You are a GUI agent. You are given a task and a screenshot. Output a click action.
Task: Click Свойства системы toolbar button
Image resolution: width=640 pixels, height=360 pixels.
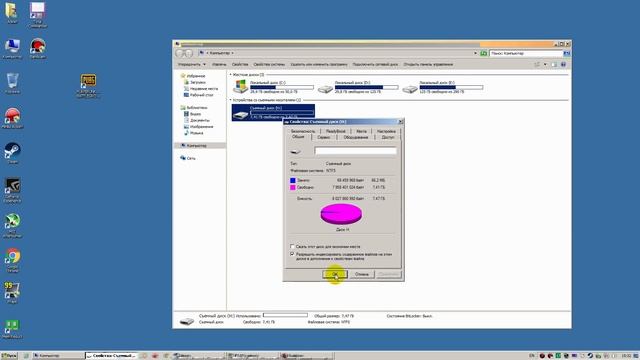pyautogui.click(x=269, y=64)
